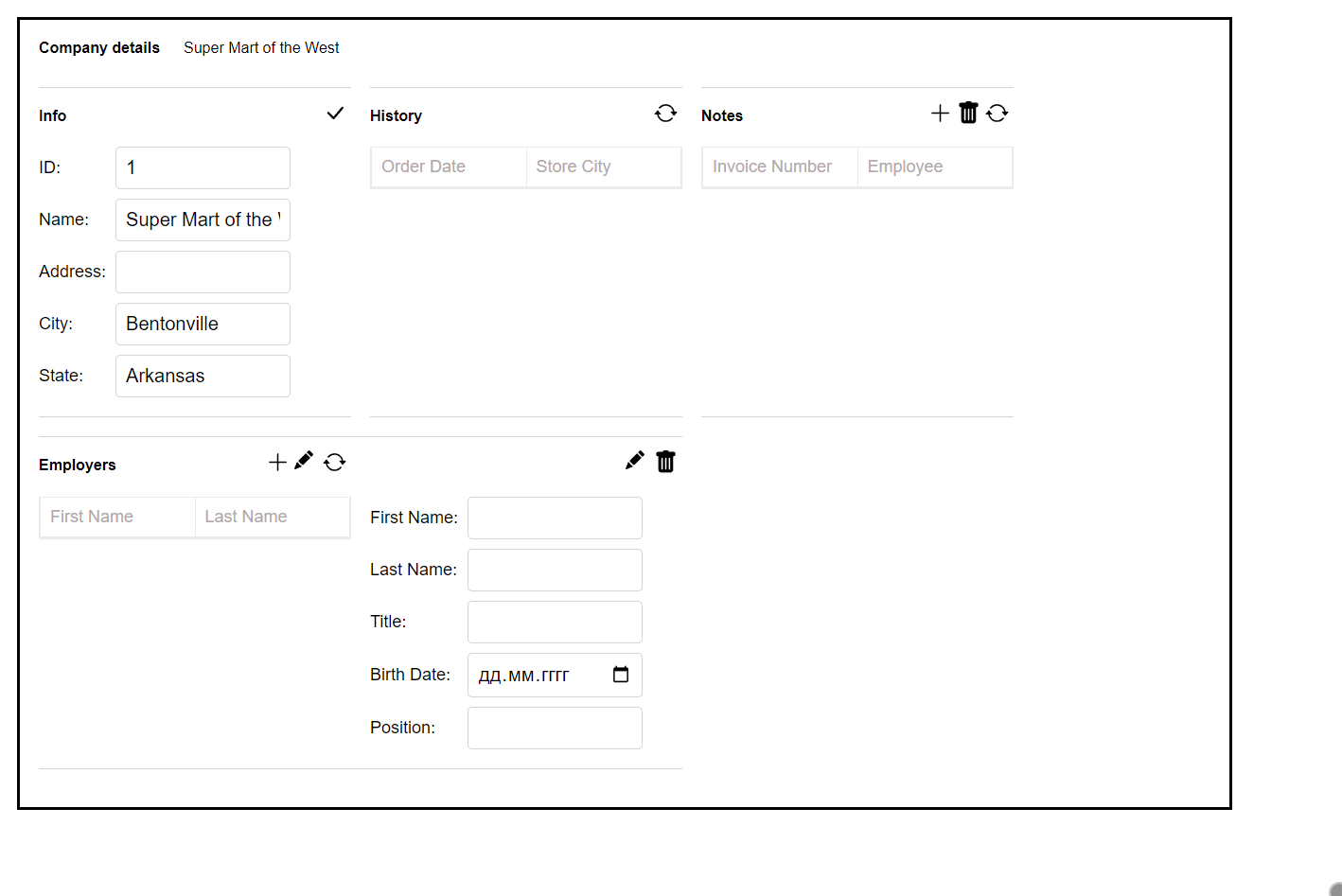Click the State field showing Arkansas

[x=203, y=376]
